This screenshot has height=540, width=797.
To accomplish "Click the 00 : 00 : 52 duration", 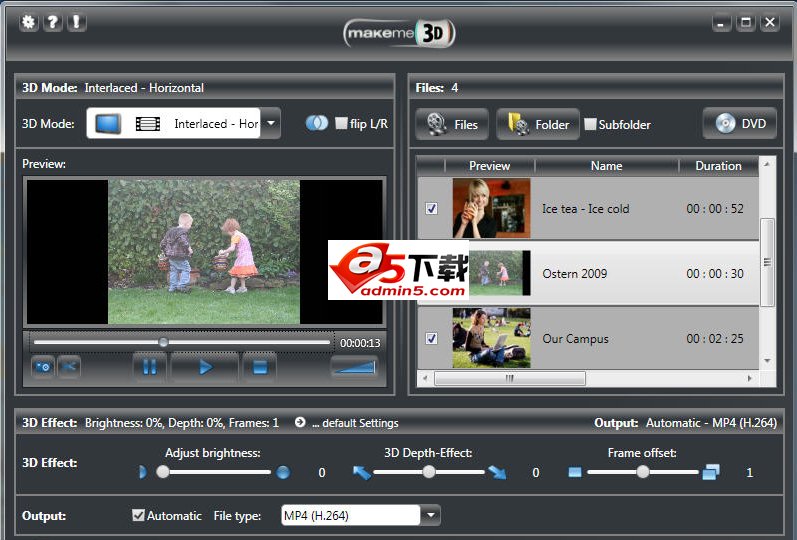I will 715,208.
